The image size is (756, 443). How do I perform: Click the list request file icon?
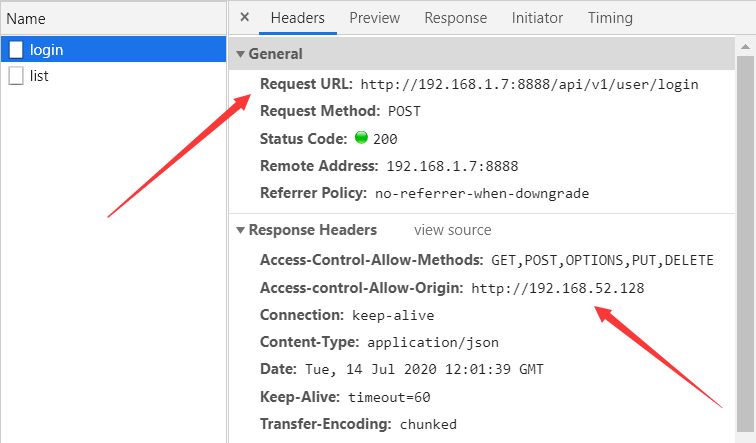[16, 76]
